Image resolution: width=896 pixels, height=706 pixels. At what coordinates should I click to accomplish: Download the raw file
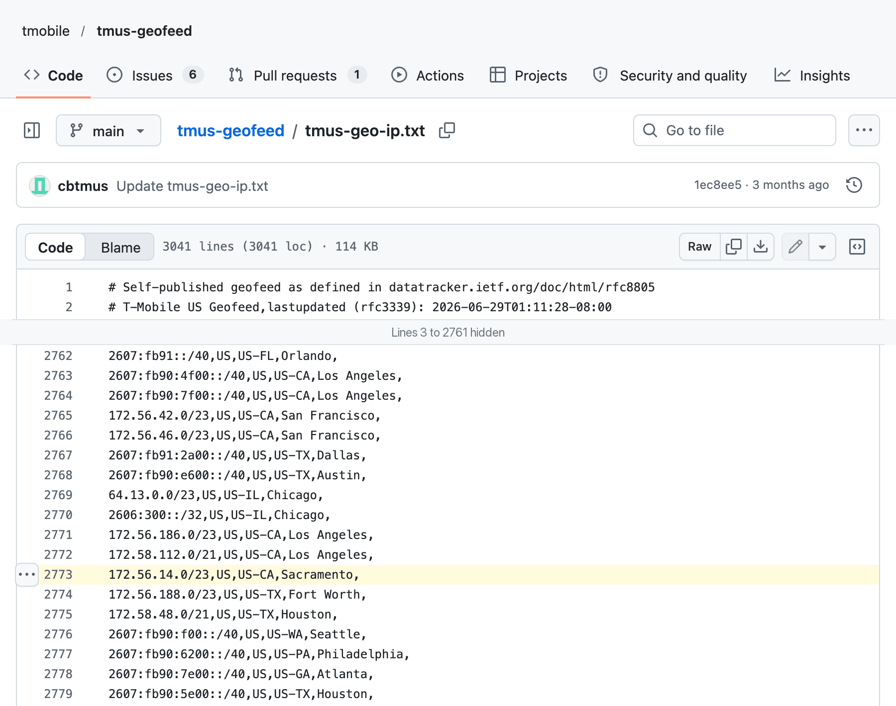761,247
